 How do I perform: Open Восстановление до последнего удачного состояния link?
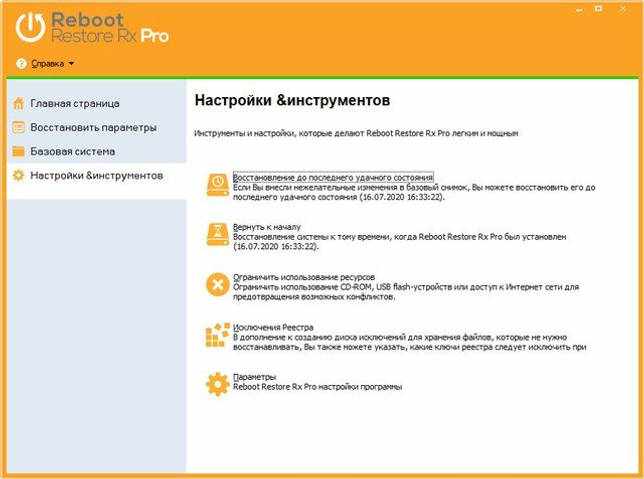(x=333, y=177)
